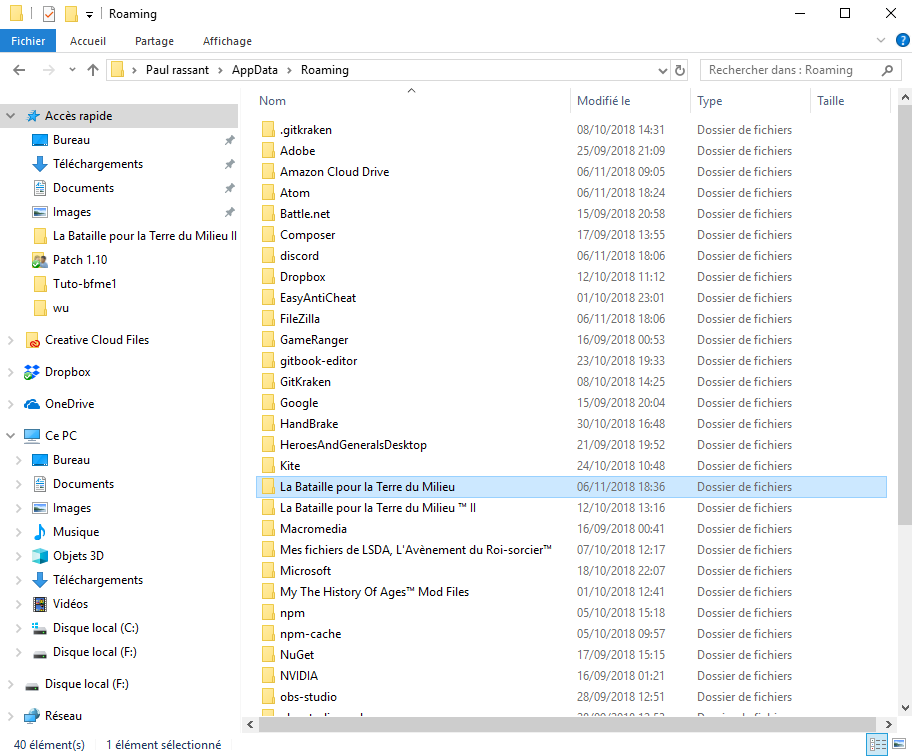Click the FileZilla folder icon

coord(268,318)
